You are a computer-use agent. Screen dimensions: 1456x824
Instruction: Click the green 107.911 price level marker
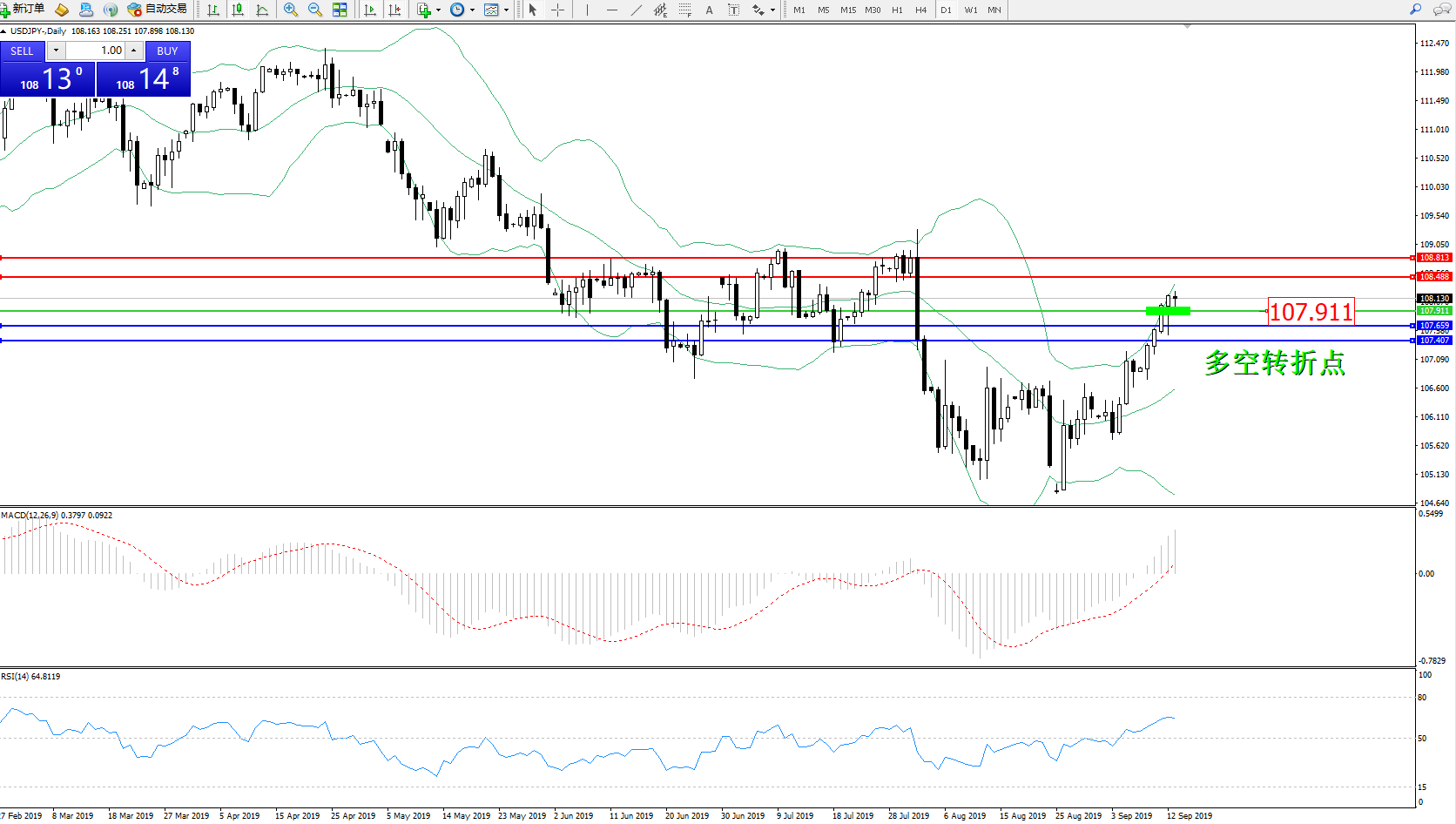1168,310
